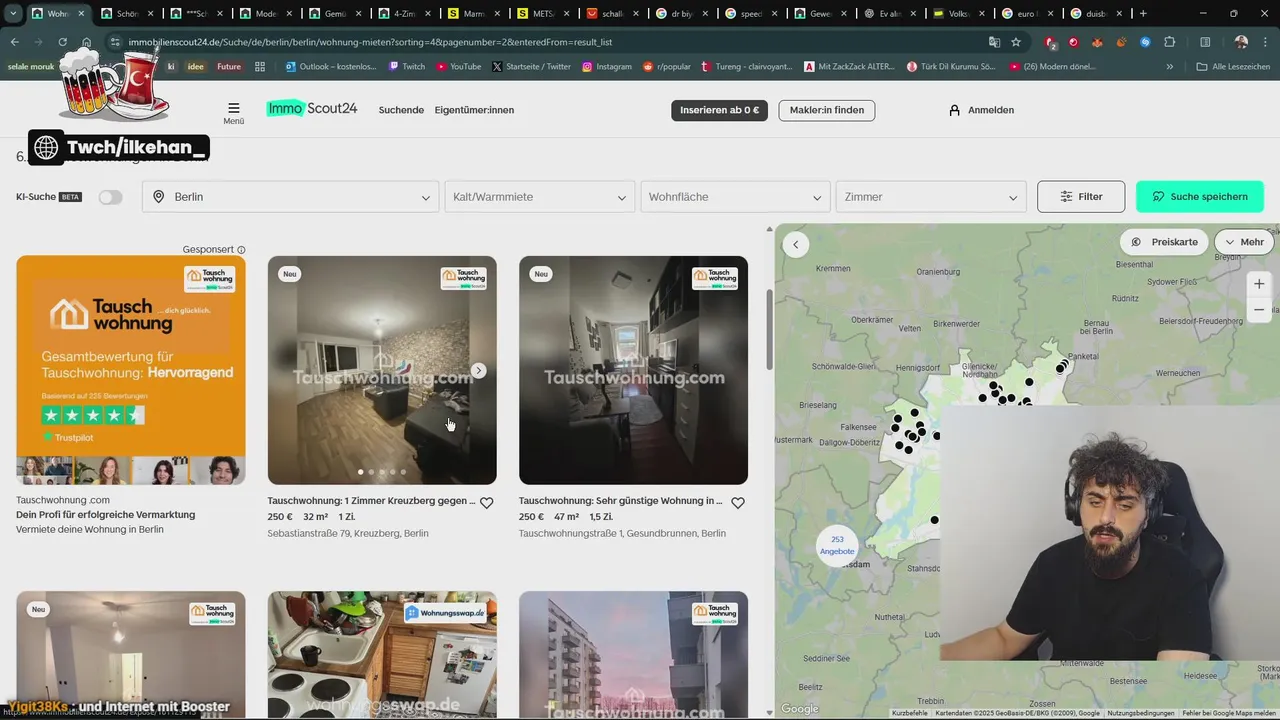Show next photo of Kreuzberg listing
Viewport: 1280px width, 720px height.
479,371
